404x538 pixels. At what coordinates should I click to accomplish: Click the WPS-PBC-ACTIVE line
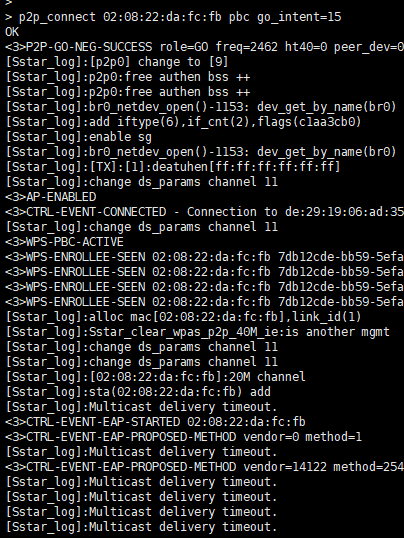click(x=65, y=242)
